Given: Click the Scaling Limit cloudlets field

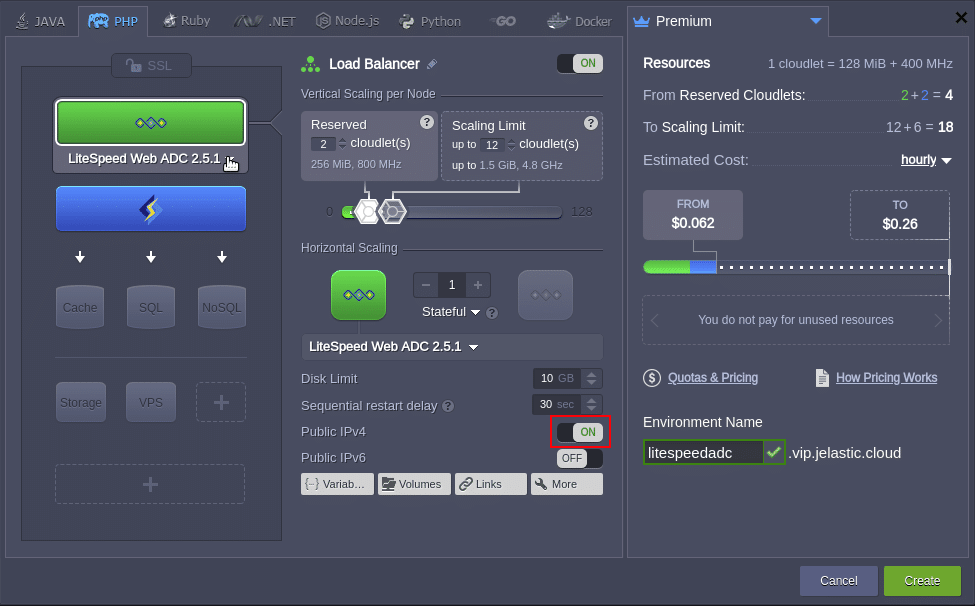Looking at the screenshot, I should pos(492,145).
